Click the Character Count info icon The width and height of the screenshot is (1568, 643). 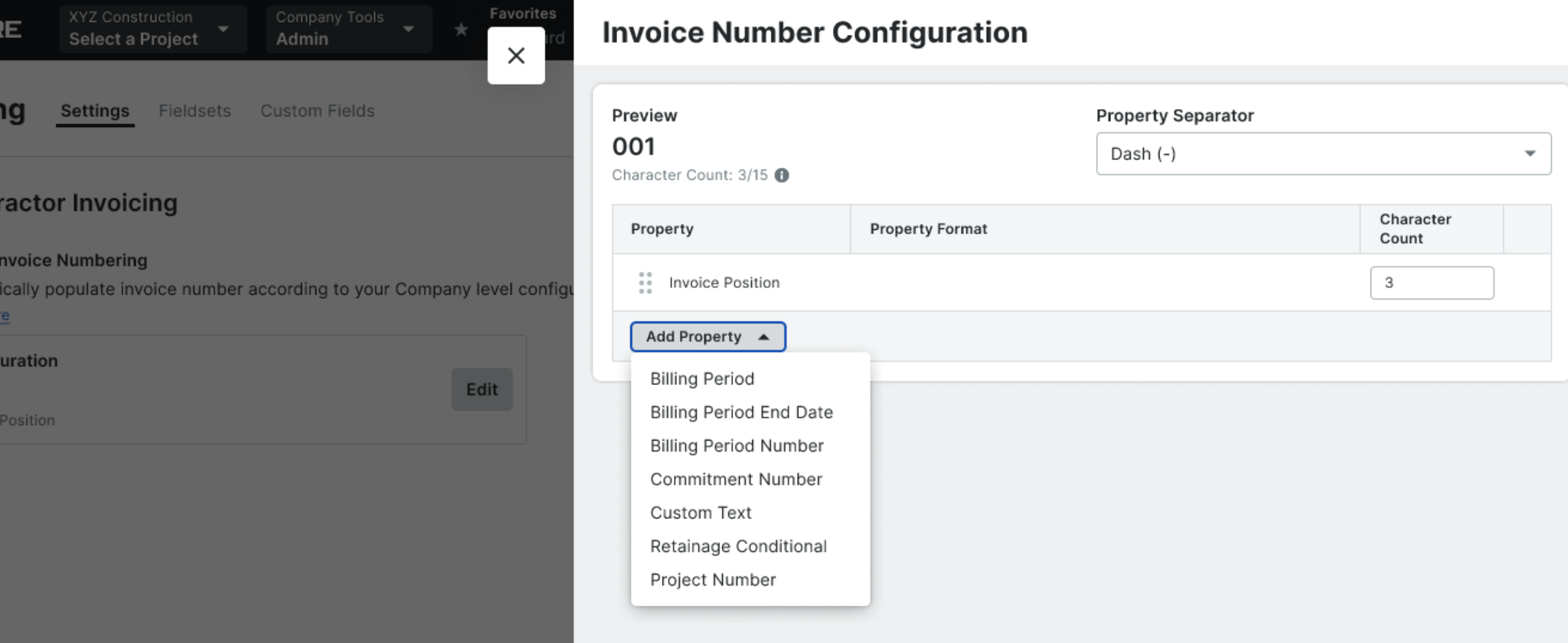click(x=782, y=175)
